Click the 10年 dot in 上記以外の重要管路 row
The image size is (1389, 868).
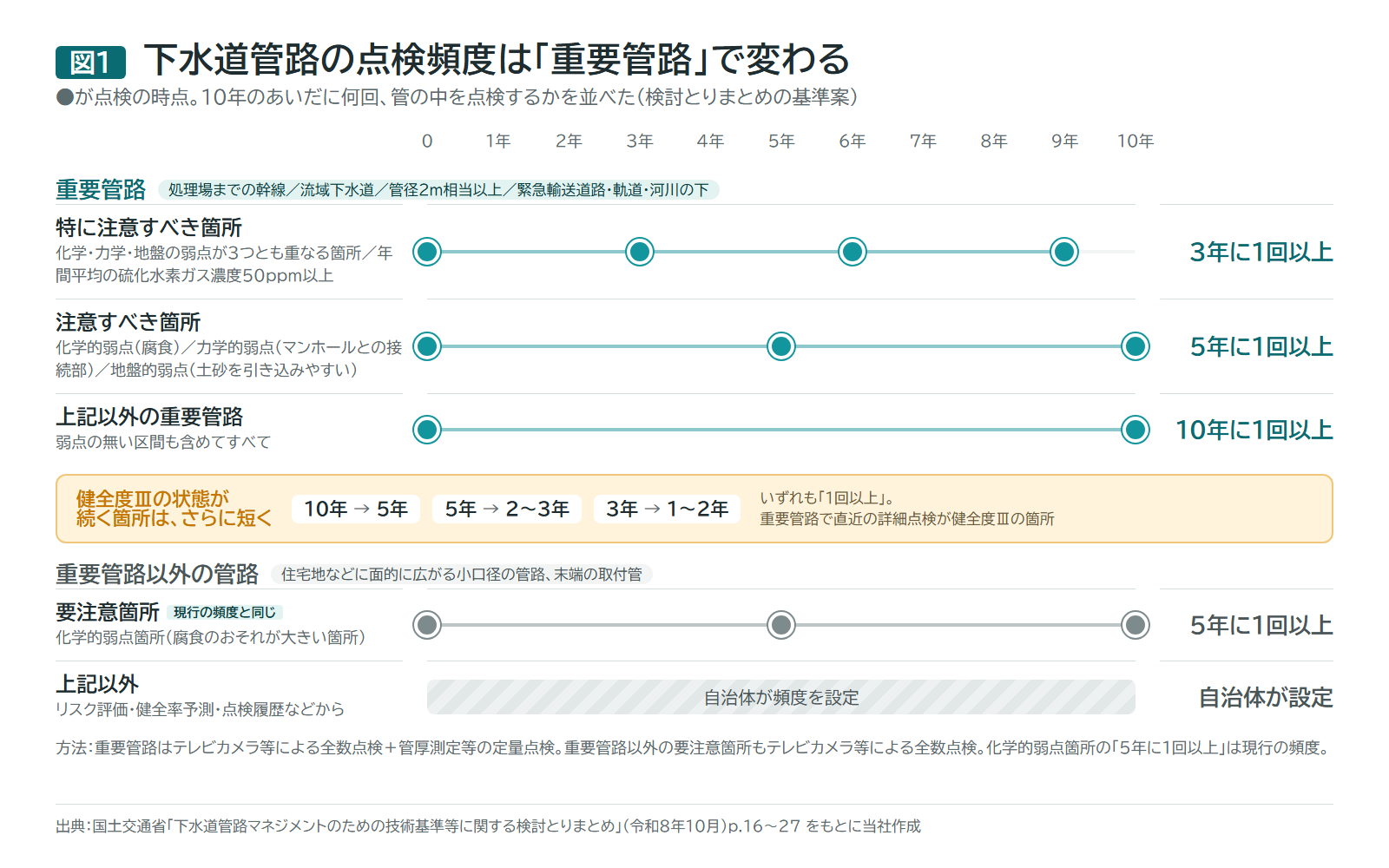click(x=1136, y=430)
